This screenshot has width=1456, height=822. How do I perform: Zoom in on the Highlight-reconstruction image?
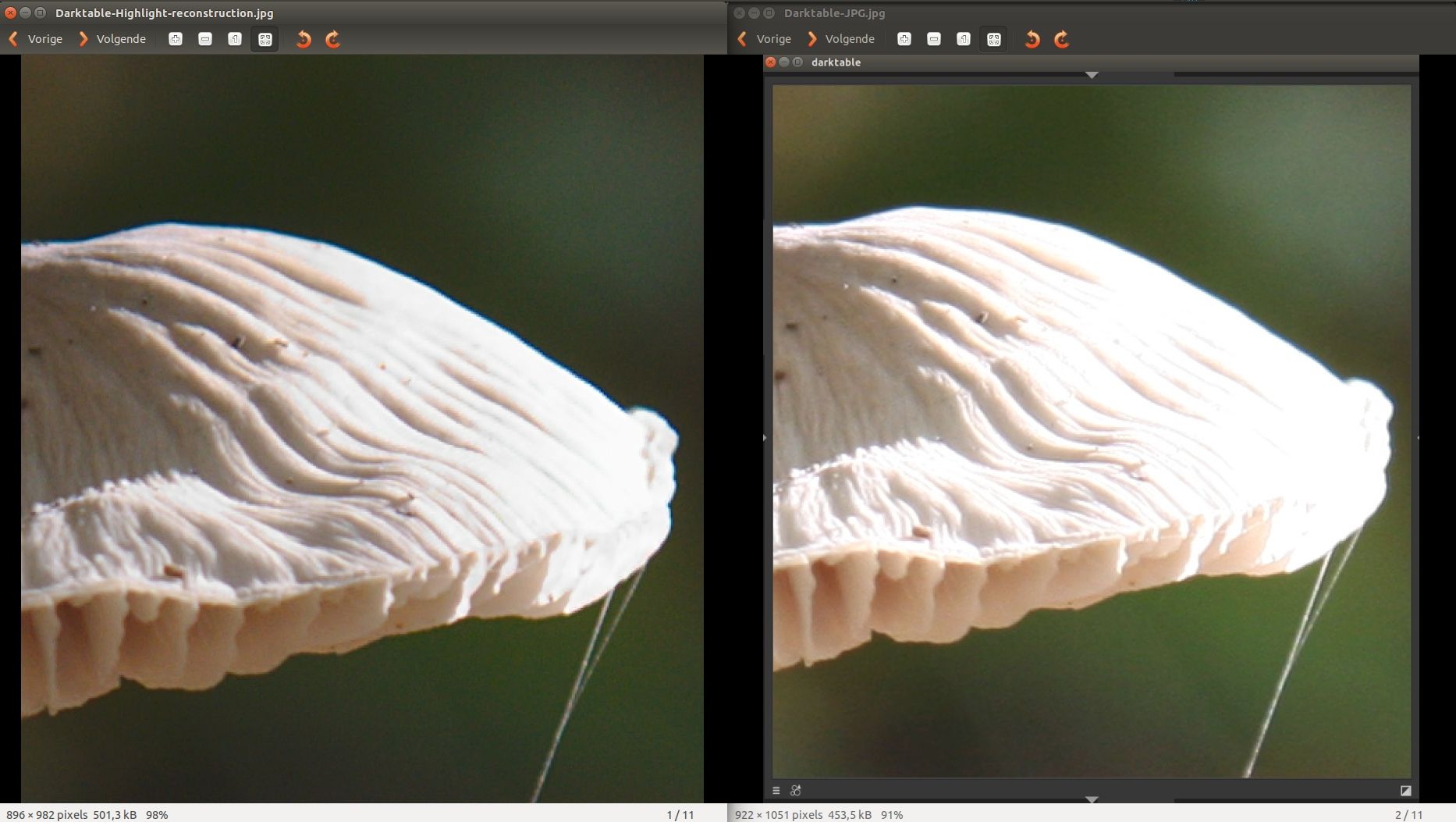176,39
